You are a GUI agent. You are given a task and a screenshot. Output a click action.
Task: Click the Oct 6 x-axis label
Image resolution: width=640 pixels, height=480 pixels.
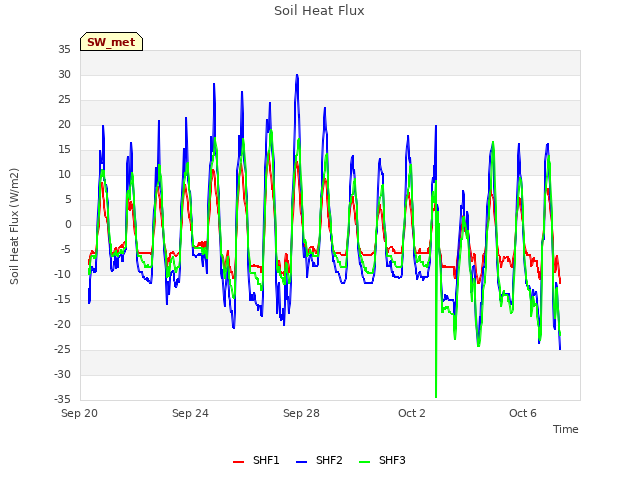point(523,413)
